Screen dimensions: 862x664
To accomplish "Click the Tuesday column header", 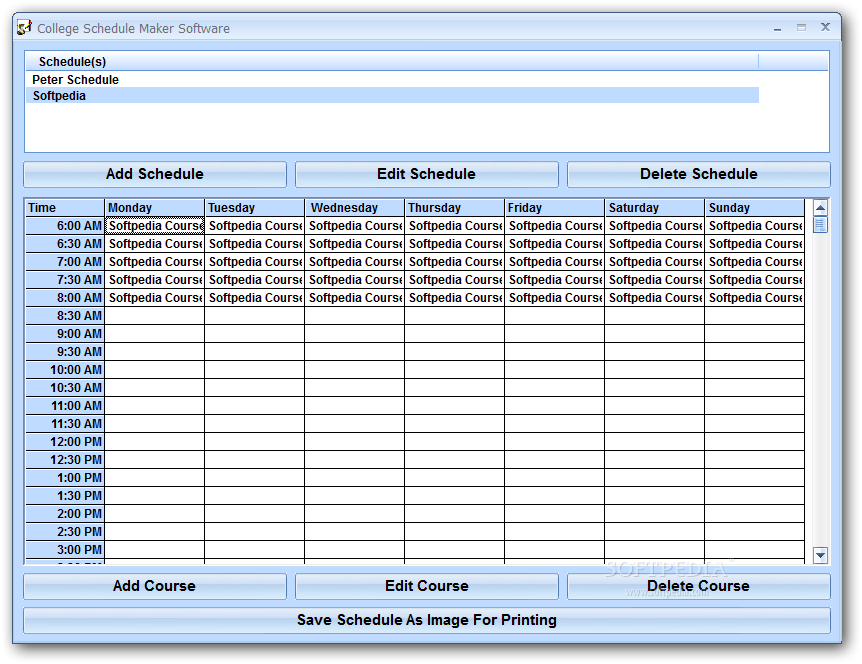I will [255, 208].
